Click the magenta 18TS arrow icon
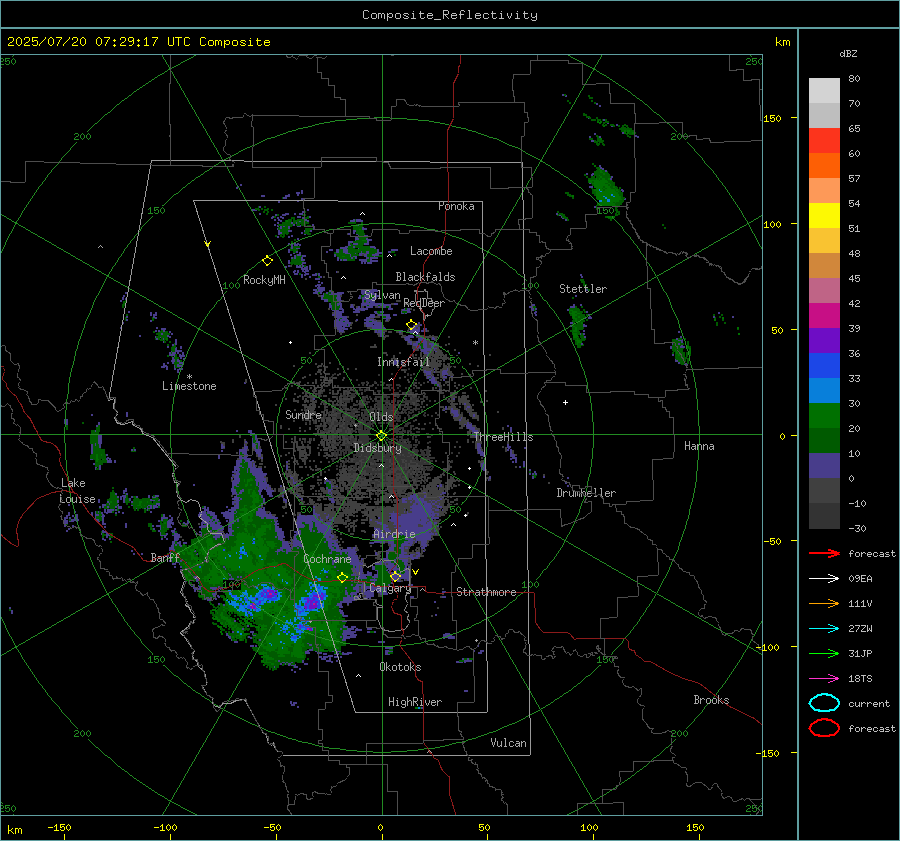Screen dimensions: 900x841 [824, 679]
